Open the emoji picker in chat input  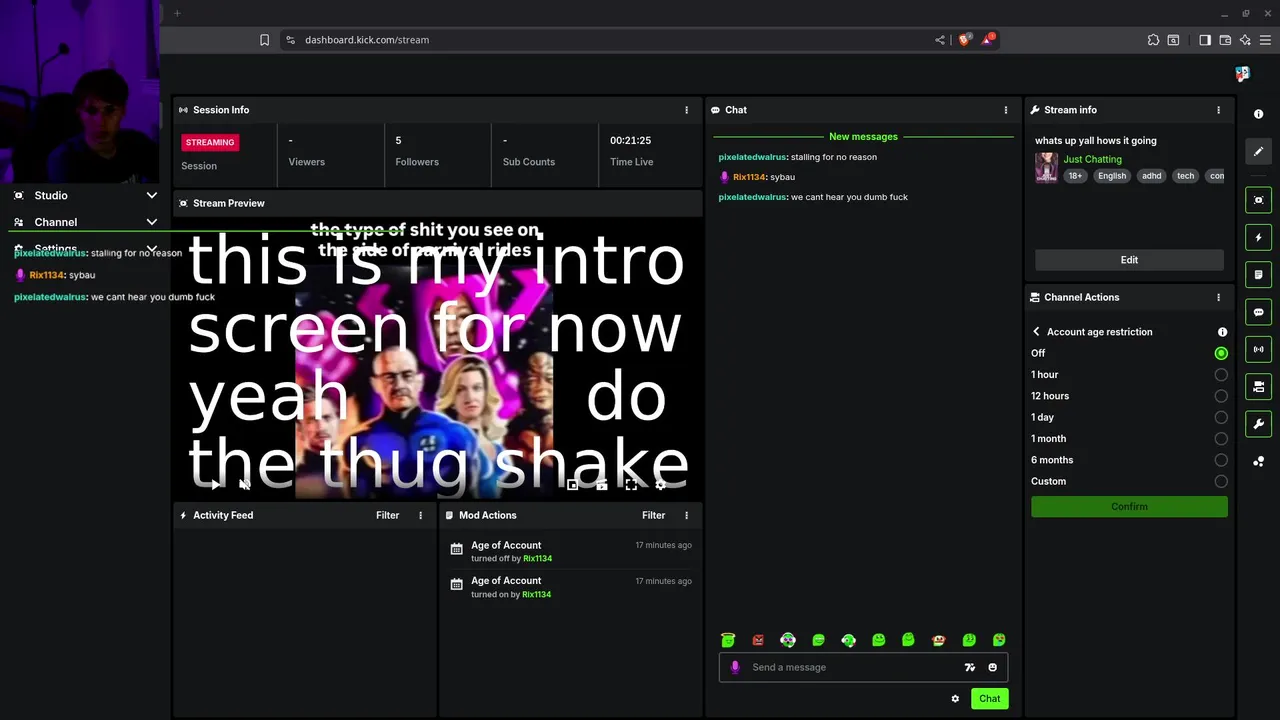[x=992, y=667]
